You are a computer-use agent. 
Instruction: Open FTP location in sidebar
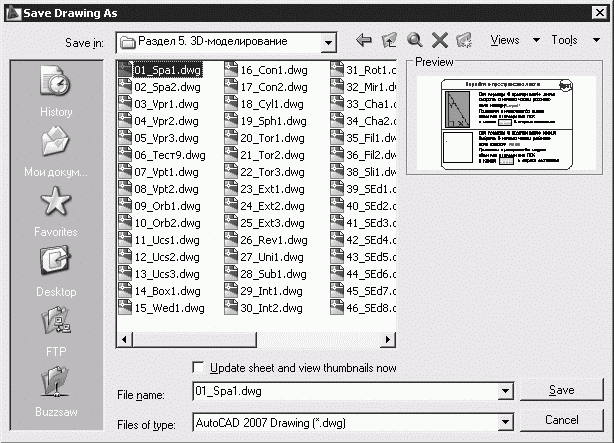coord(56,331)
